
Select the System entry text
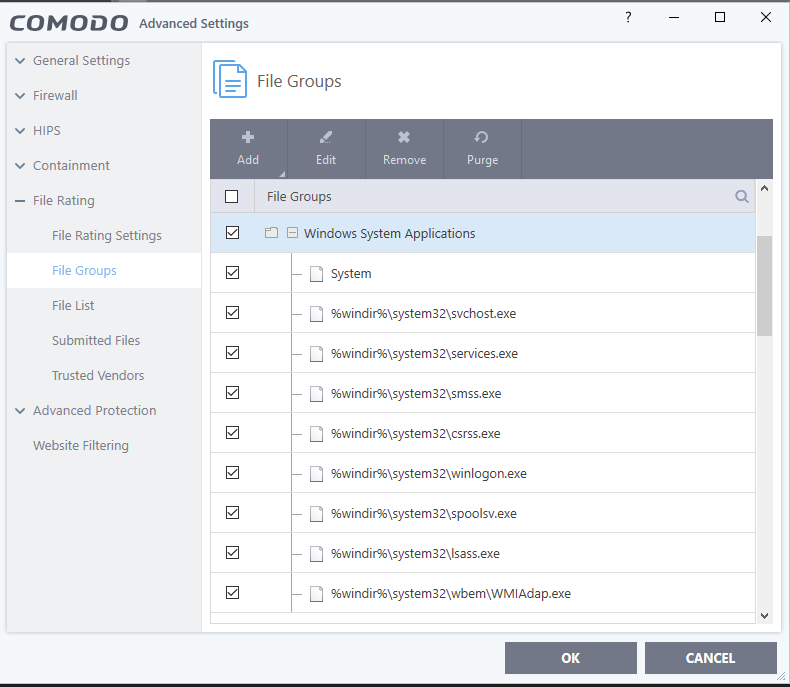(351, 273)
